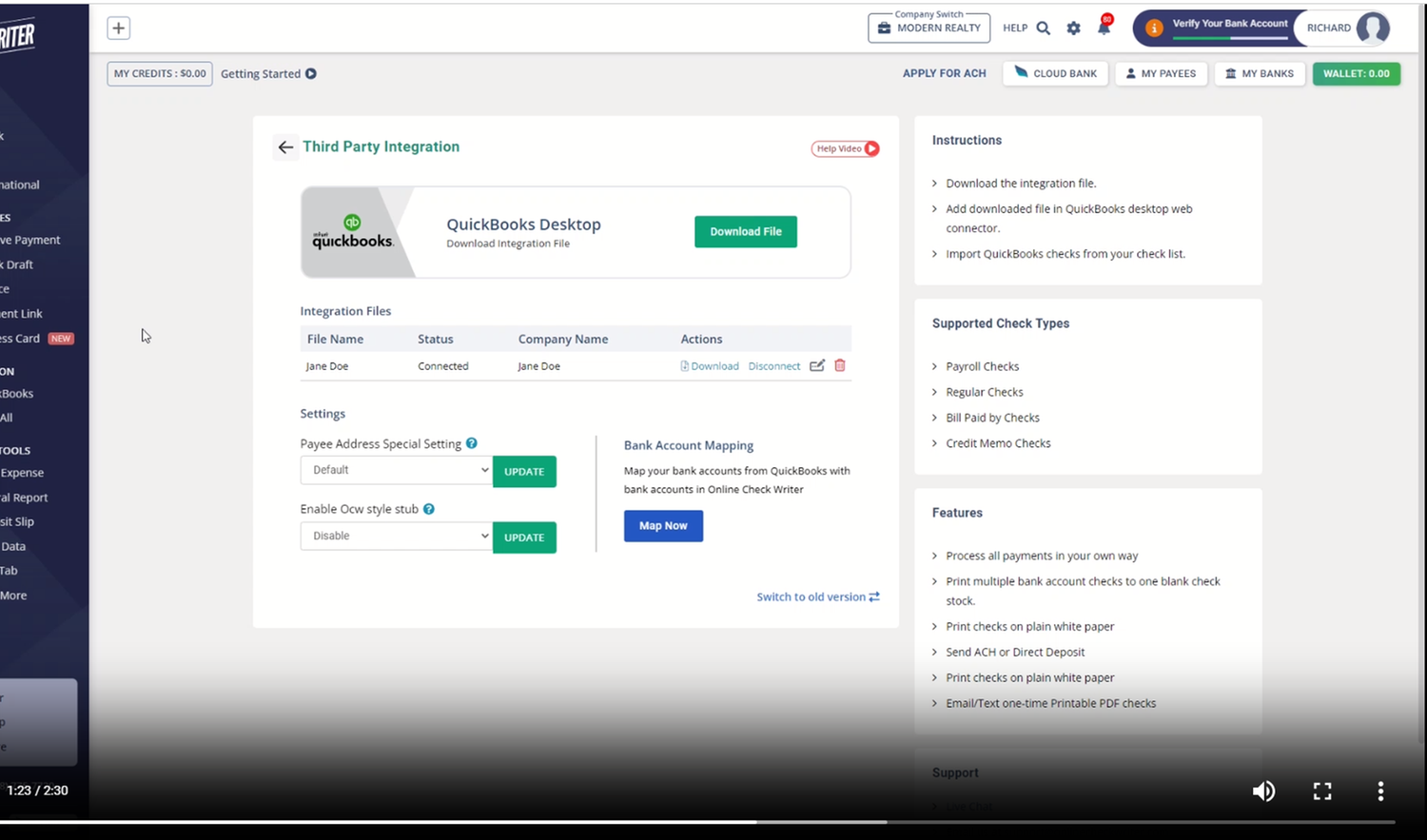Image resolution: width=1427 pixels, height=840 pixels.
Task: Click the Enable Ocw style stub help icon
Action: click(x=429, y=509)
